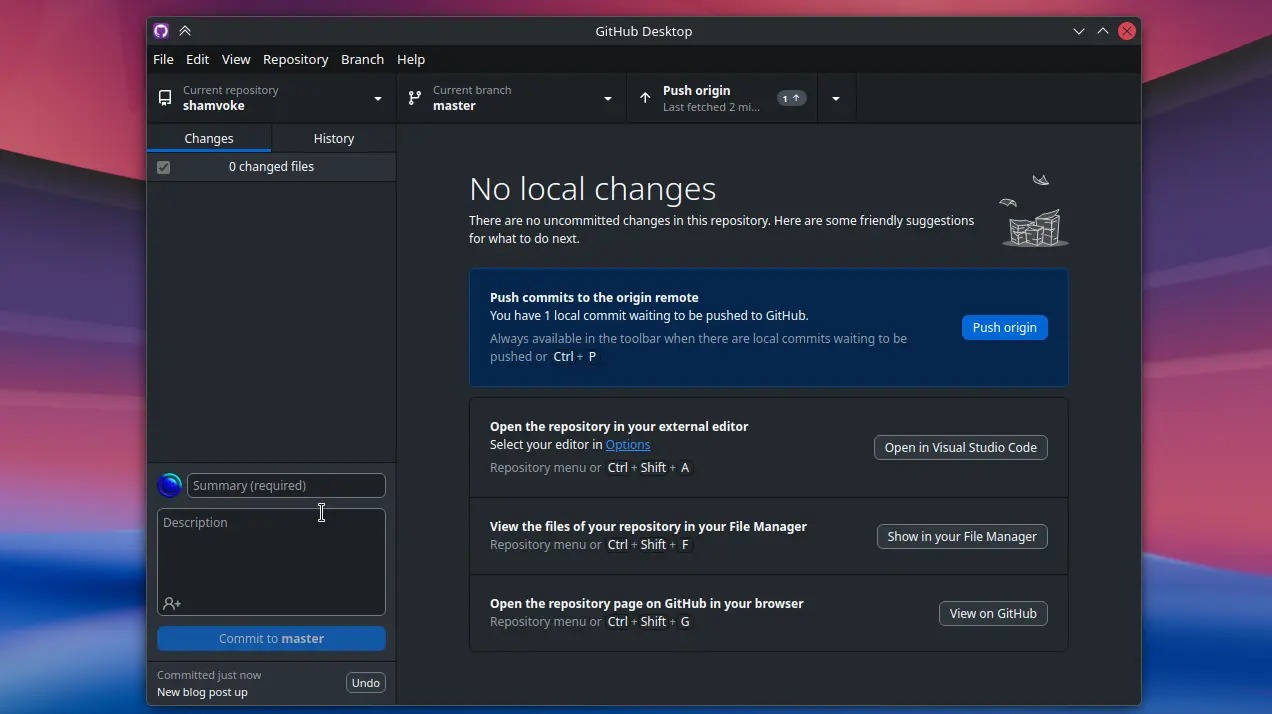Close GitHub Desktop with the red X button
The image size is (1272, 714).
[1127, 31]
